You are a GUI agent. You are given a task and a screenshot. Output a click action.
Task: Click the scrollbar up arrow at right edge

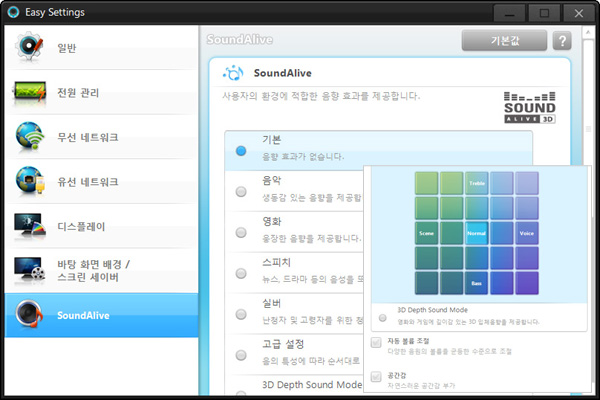[x=588, y=33]
